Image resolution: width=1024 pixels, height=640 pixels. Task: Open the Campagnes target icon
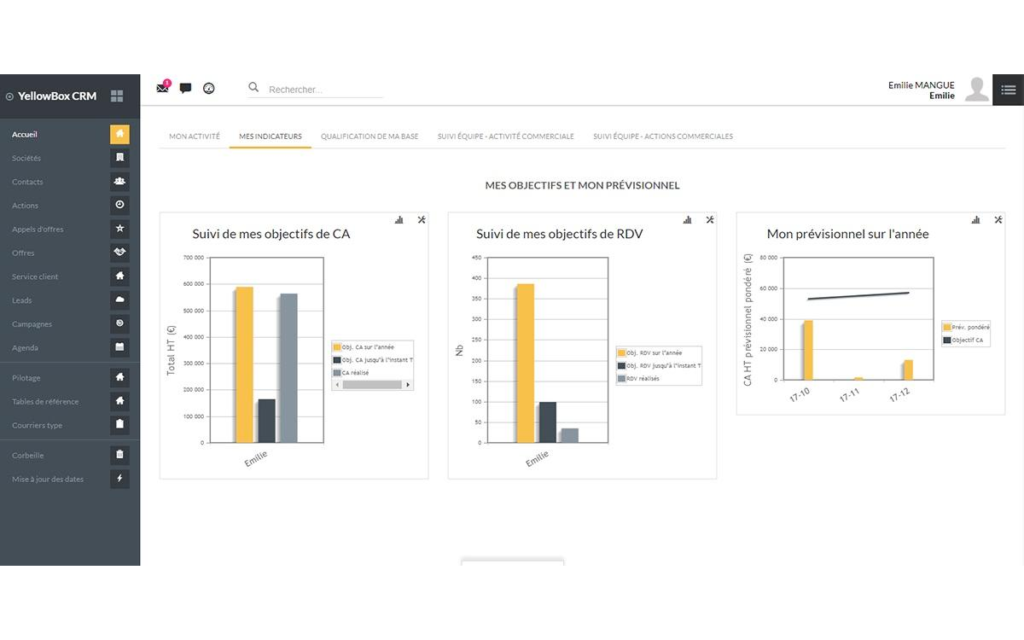120,323
